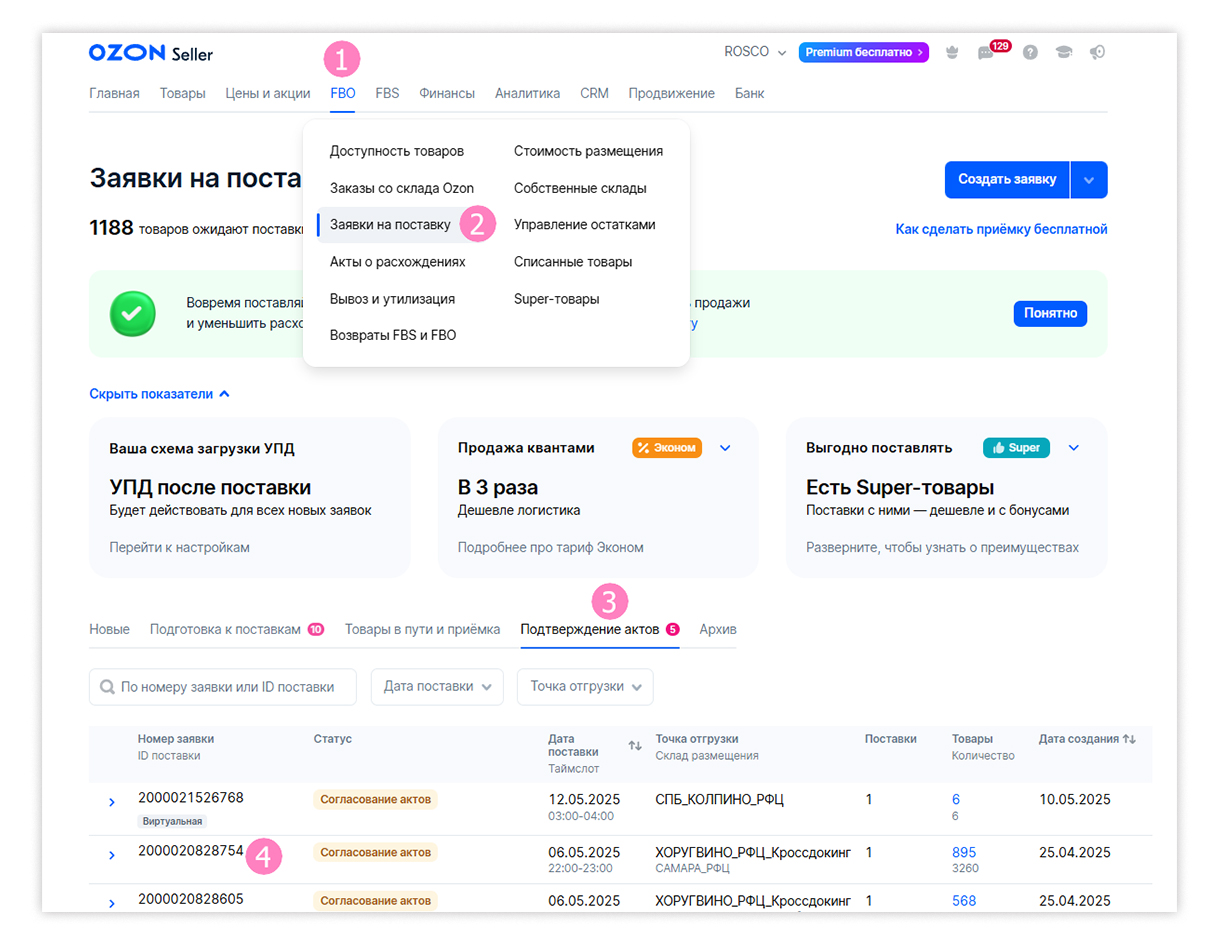The image size is (1219, 945).
Task: Click the ХОРУГВИНО_РФЦ_Кроссдокинг cell with САМАРА_РФЦ
Action: 753,859
